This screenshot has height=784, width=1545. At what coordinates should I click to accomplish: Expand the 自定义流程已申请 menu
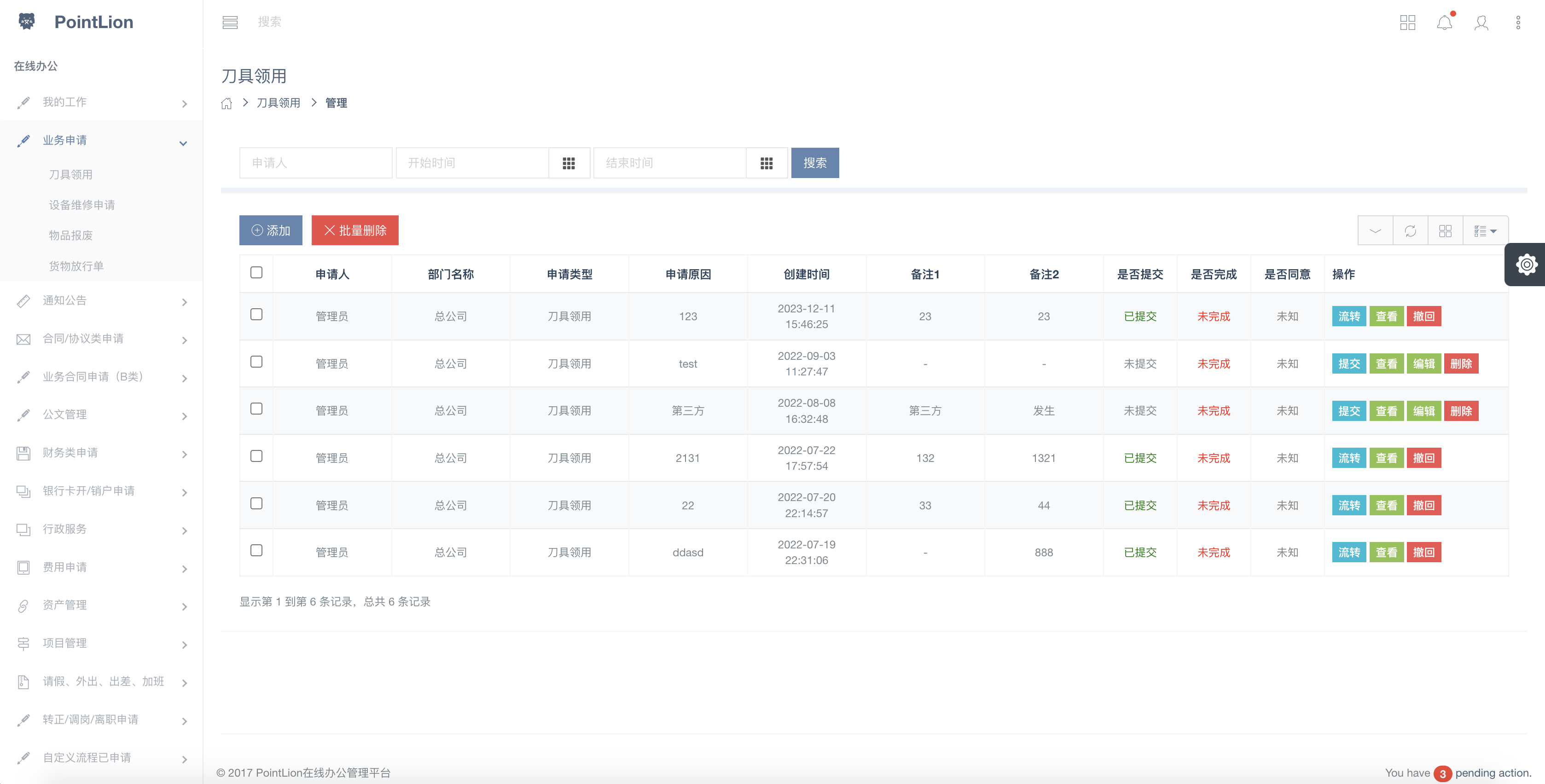(101, 758)
